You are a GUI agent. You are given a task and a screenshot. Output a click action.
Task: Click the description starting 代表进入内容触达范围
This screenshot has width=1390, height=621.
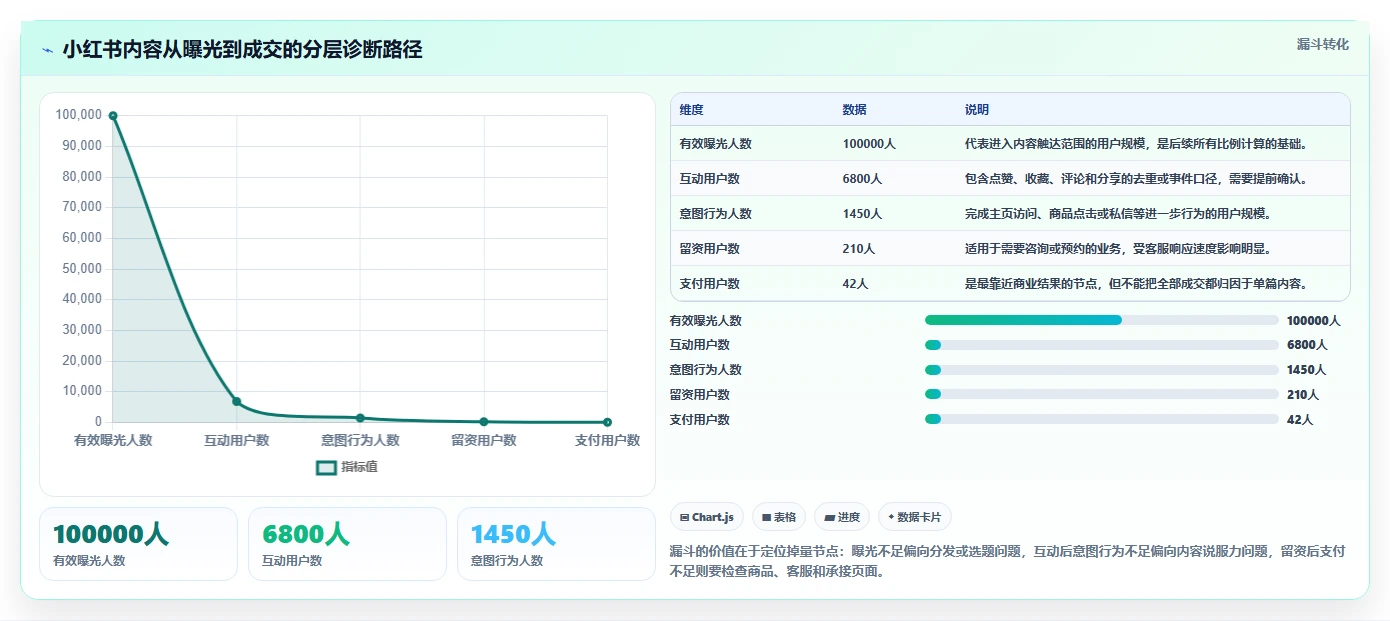pos(1136,143)
